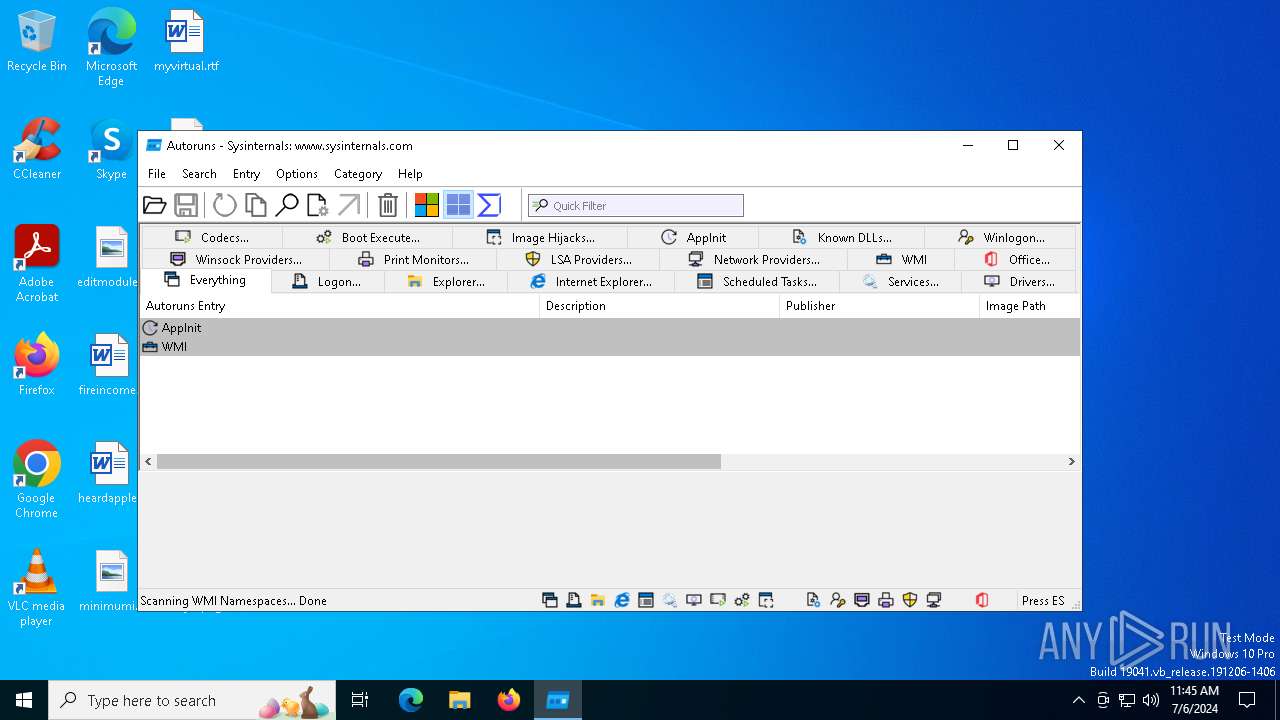Screen dimensions: 1280x720
Task: Click the Explorer folder icon in status bar
Action: (598, 600)
